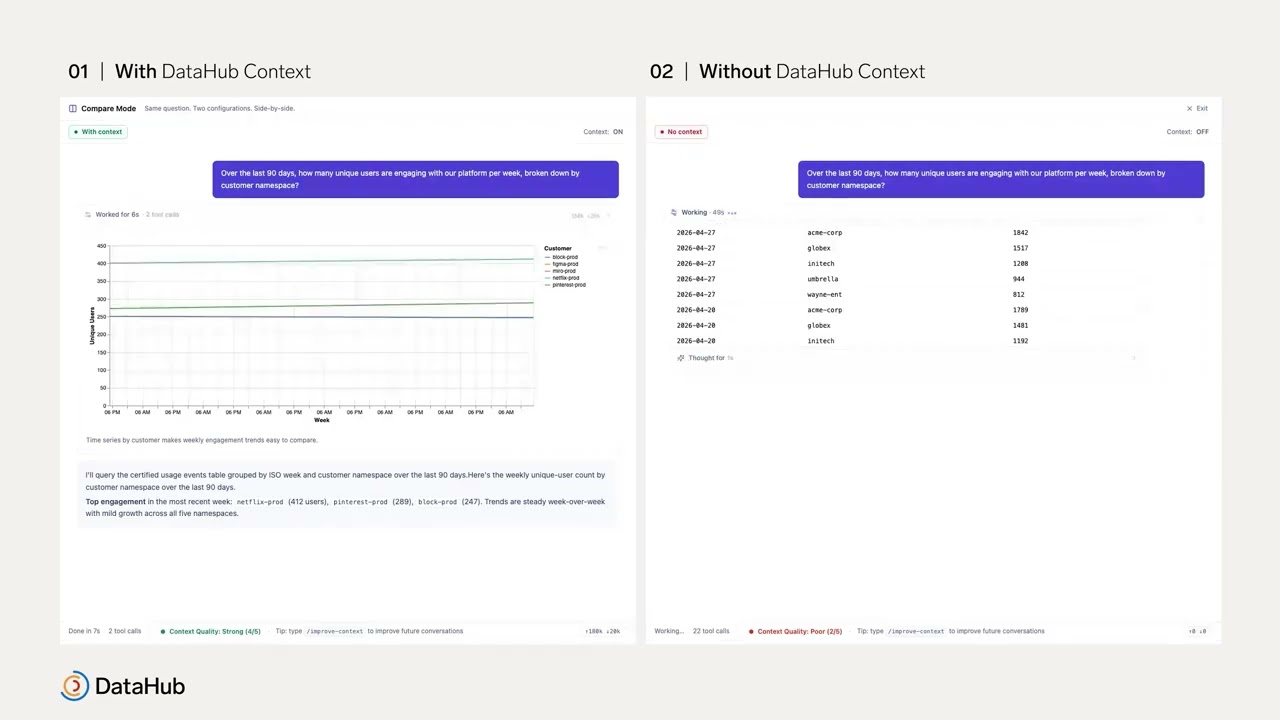This screenshot has width=1280, height=720.
Task: Click the umbrella row cell
Action: point(823,279)
